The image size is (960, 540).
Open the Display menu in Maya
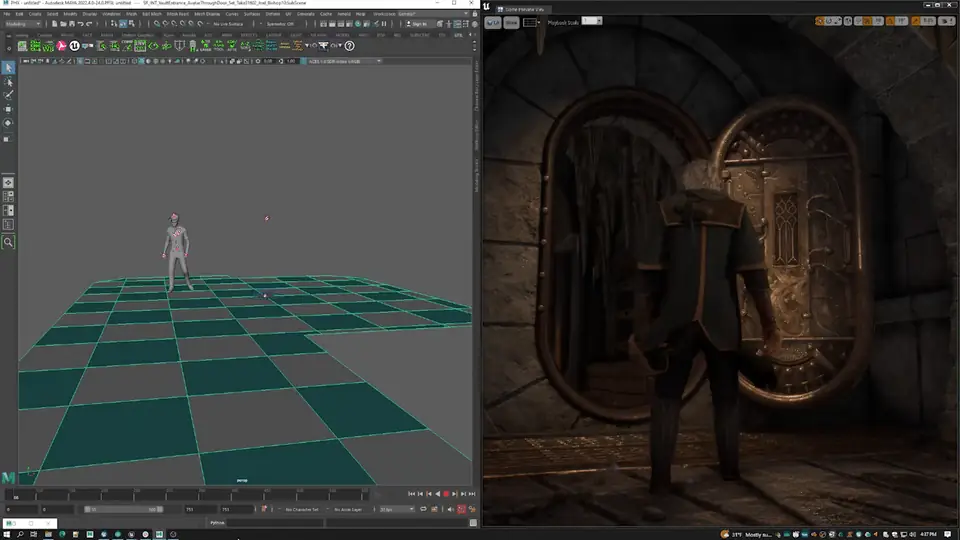click(89, 13)
